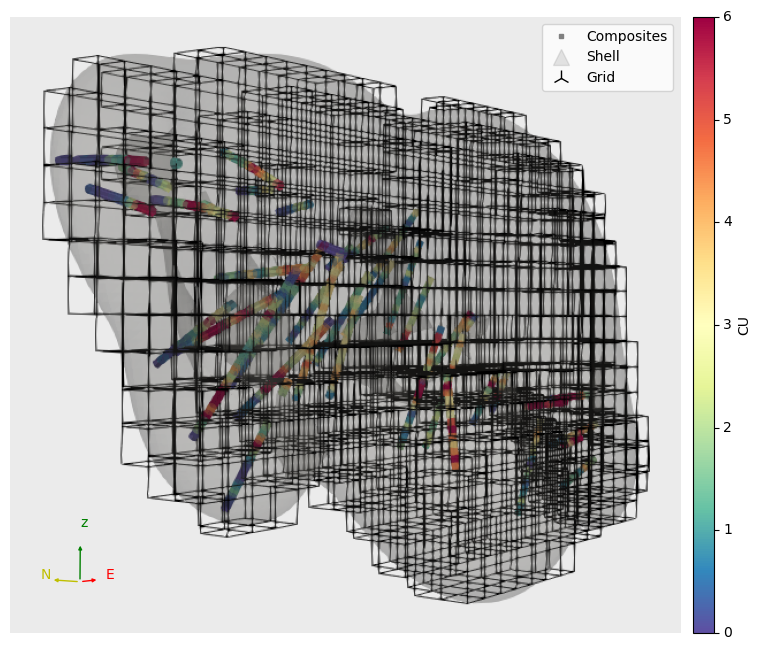Viewport: 761px width, 650px height.
Task: Toggle the Shell legend label
Action: point(603,57)
